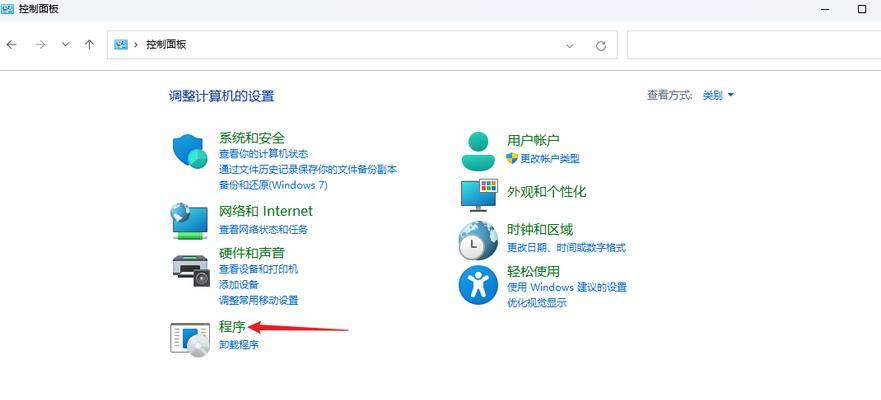Open 添加设备 link

[x=239, y=285]
